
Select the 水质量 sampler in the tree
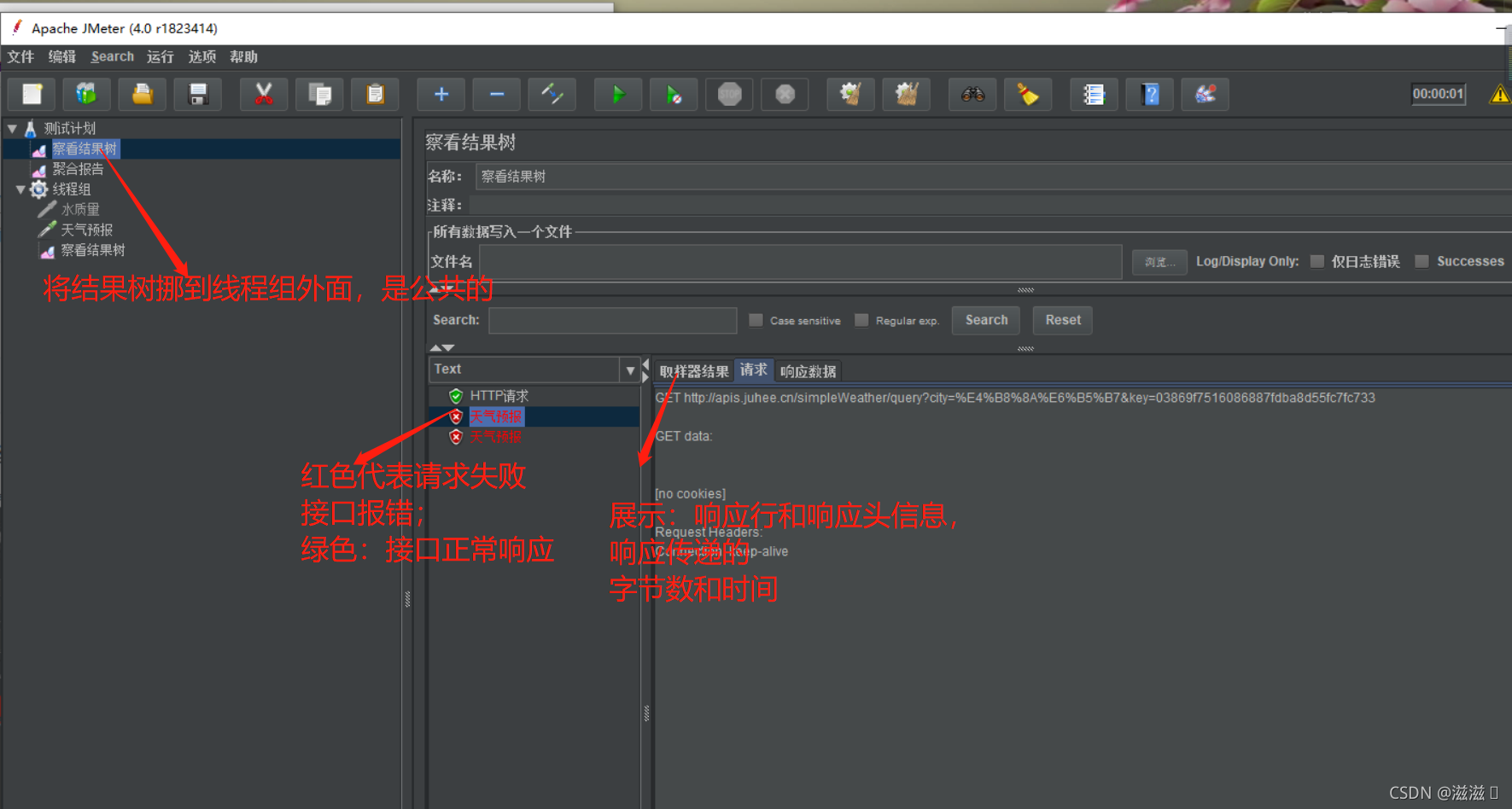[x=80, y=210]
